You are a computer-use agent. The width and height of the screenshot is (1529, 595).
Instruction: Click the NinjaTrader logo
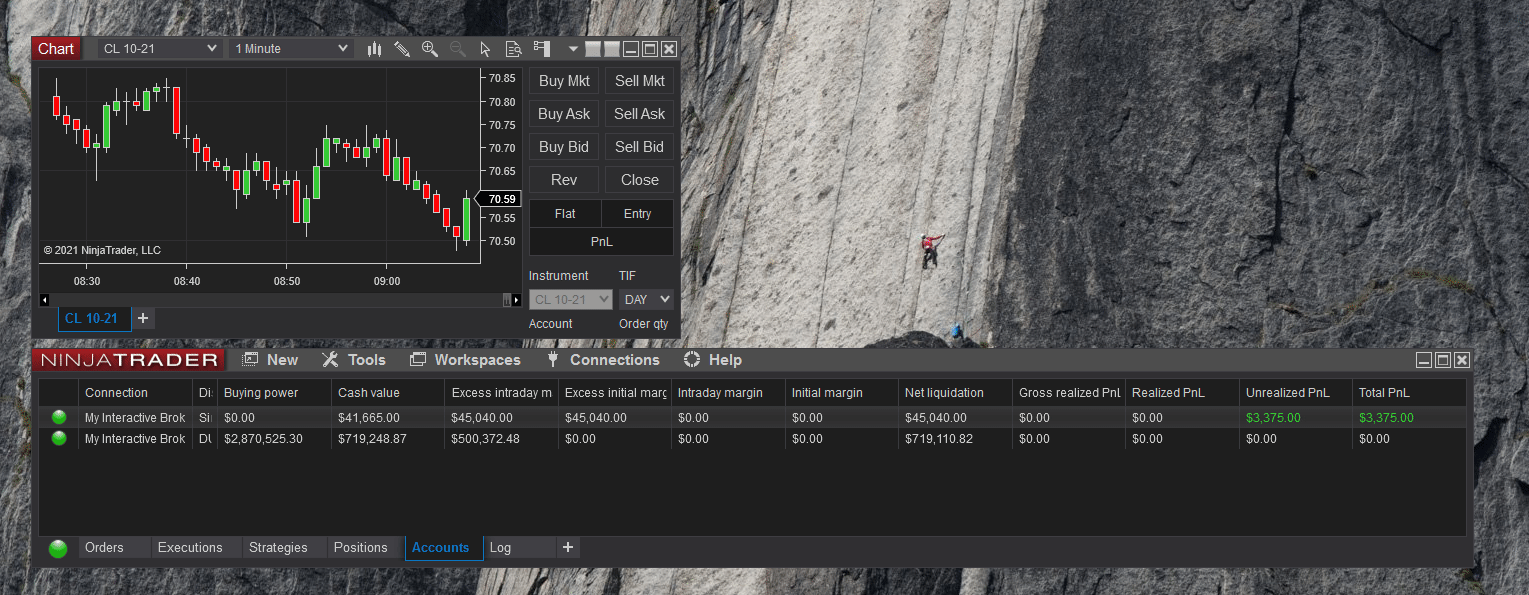click(128, 360)
